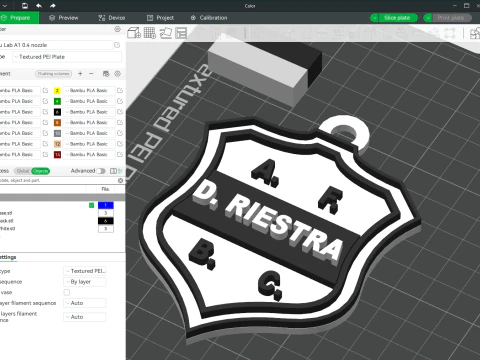Image resolution: width=480 pixels, height=360 pixels.
Task: Click edit icon left of green swatch 4
Action: point(45,101)
